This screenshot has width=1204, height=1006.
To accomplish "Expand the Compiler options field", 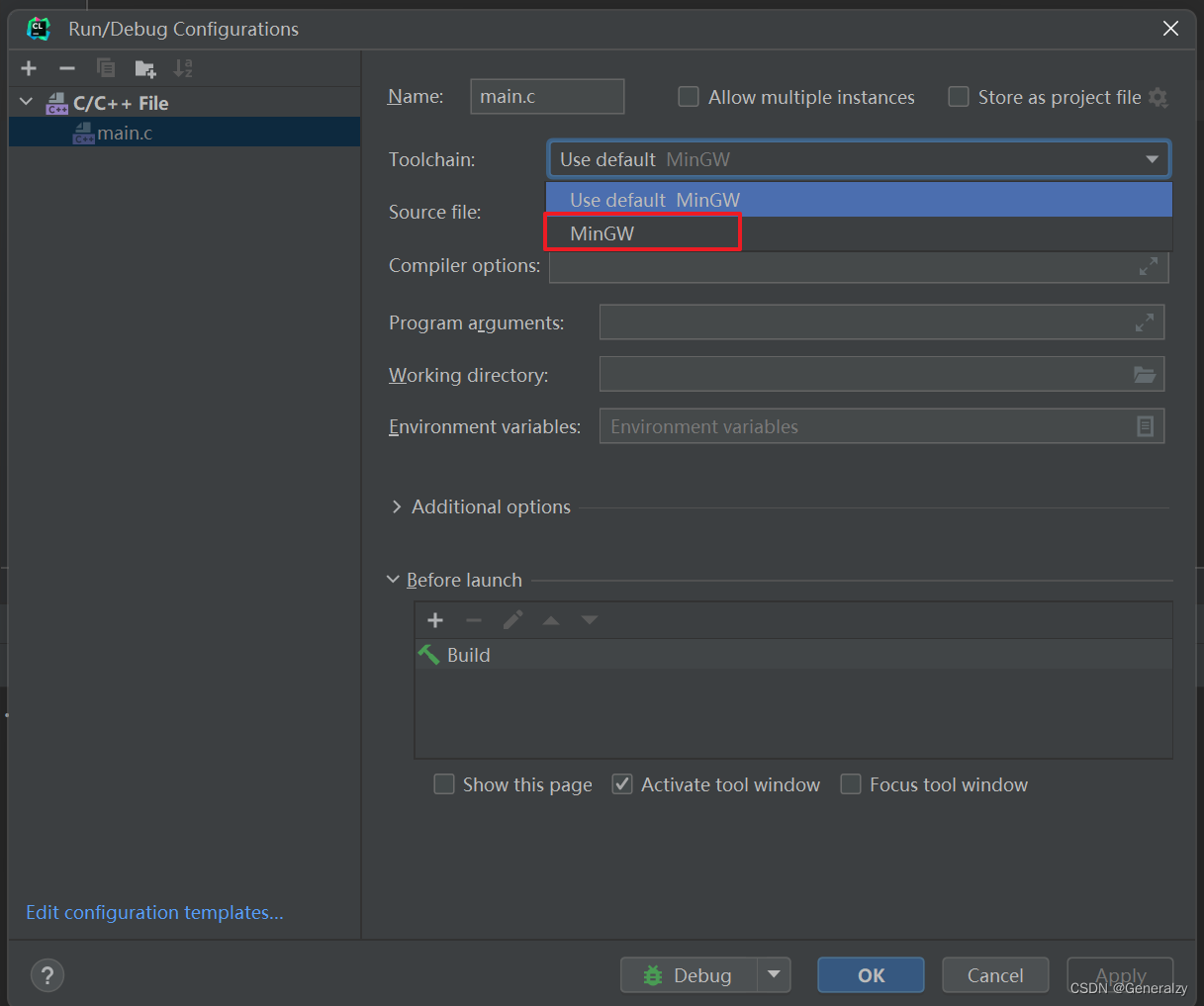I will point(1149,266).
